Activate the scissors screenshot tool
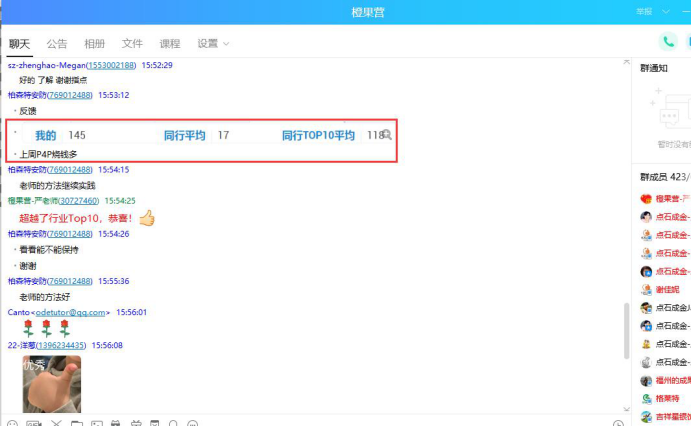The height and width of the screenshot is (427, 691). 56,424
